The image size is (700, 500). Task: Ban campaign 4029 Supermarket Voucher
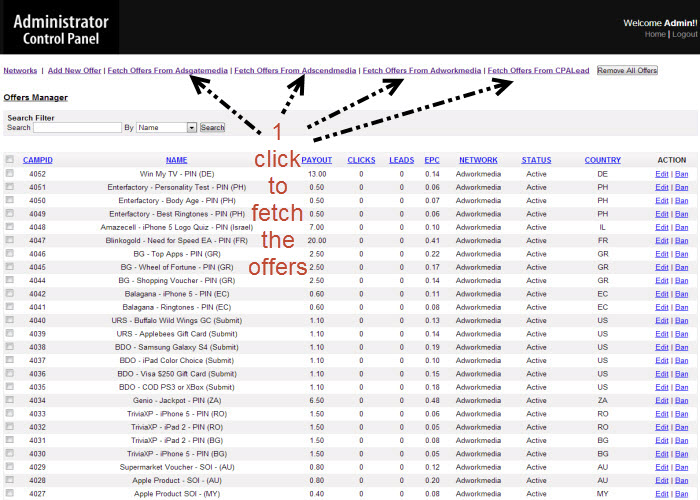(x=681, y=467)
